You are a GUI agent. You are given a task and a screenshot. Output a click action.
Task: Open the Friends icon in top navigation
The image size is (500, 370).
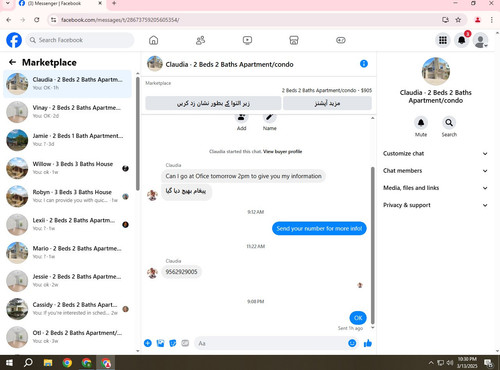pos(200,40)
